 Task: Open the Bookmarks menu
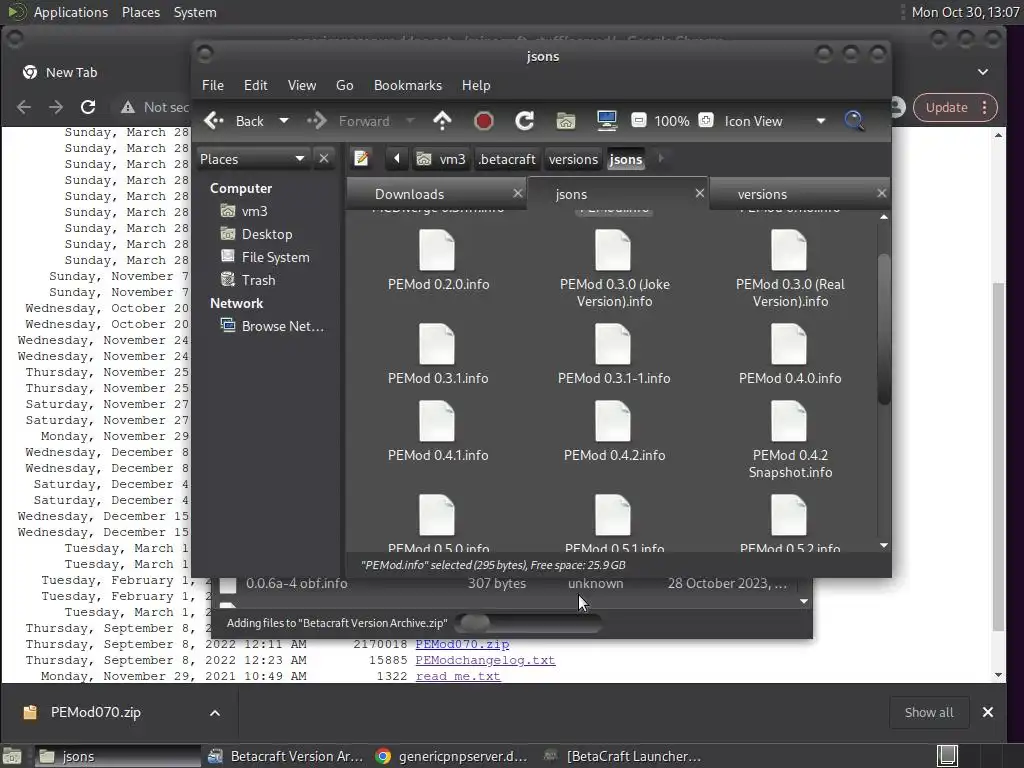click(x=408, y=86)
